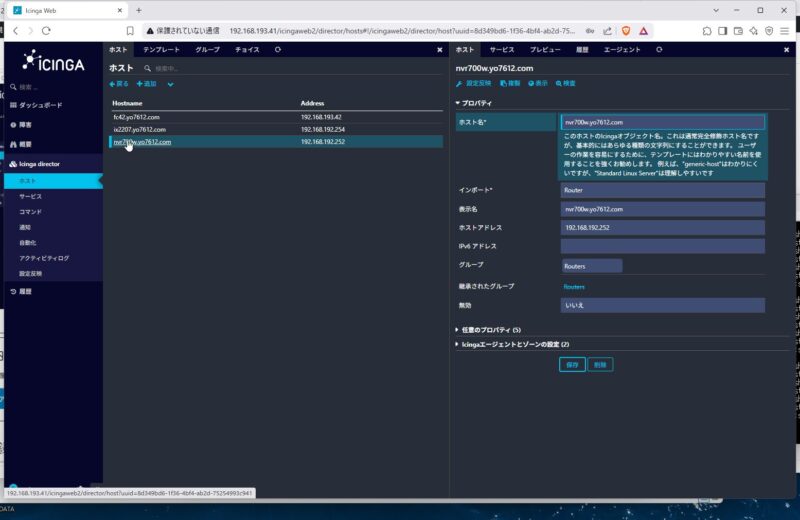
Task: Click the 検査 inspect action link
Action: [565, 83]
